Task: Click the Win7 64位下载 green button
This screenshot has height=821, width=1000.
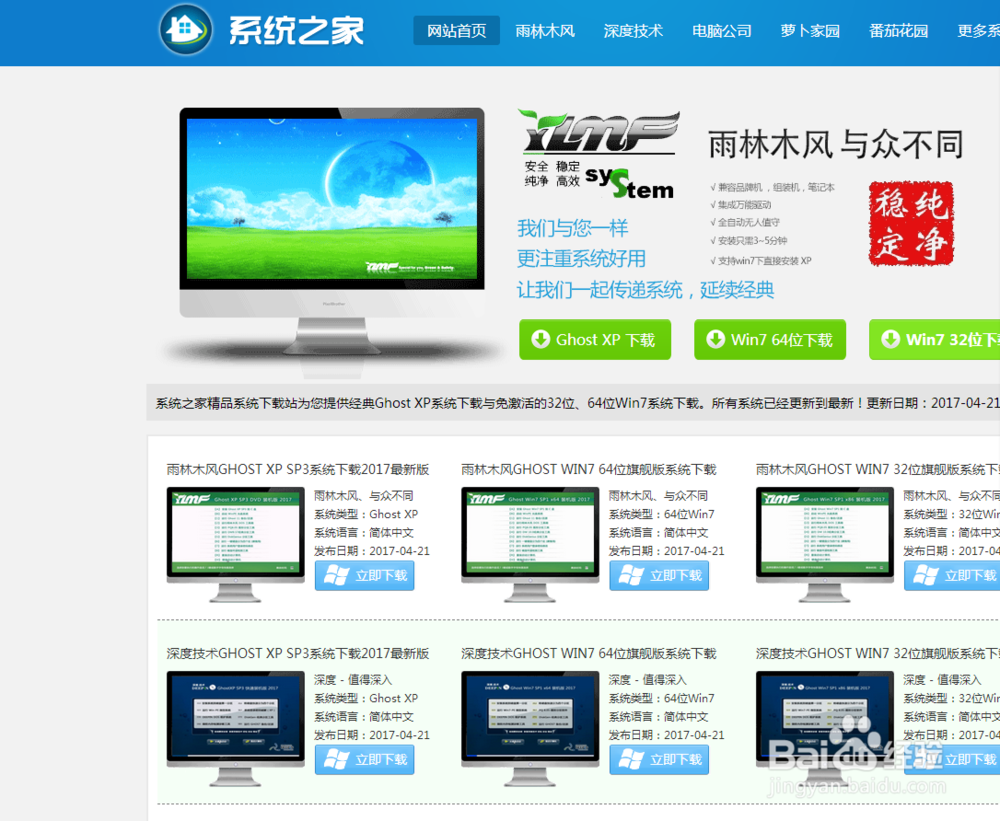Action: 770,339
